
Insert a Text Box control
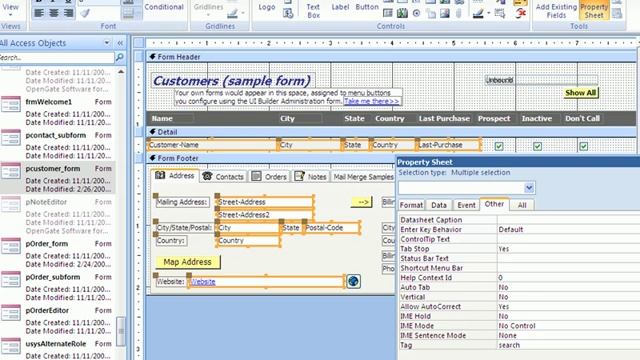313,11
